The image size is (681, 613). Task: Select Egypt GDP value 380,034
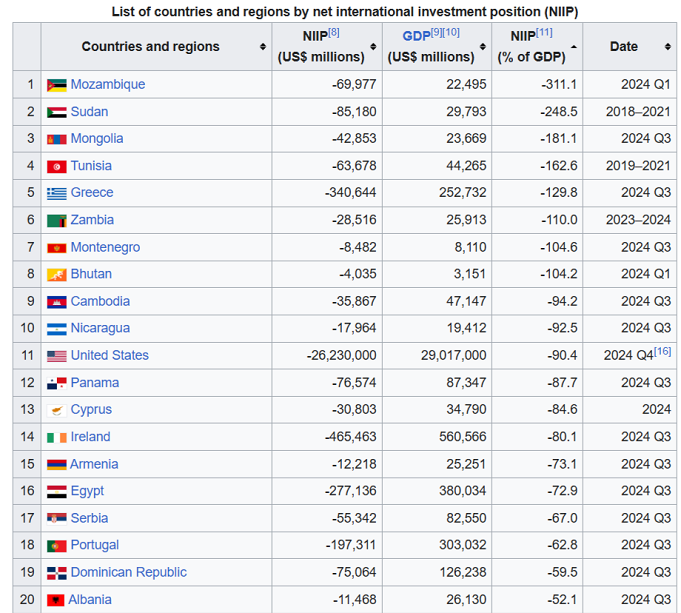tap(463, 491)
